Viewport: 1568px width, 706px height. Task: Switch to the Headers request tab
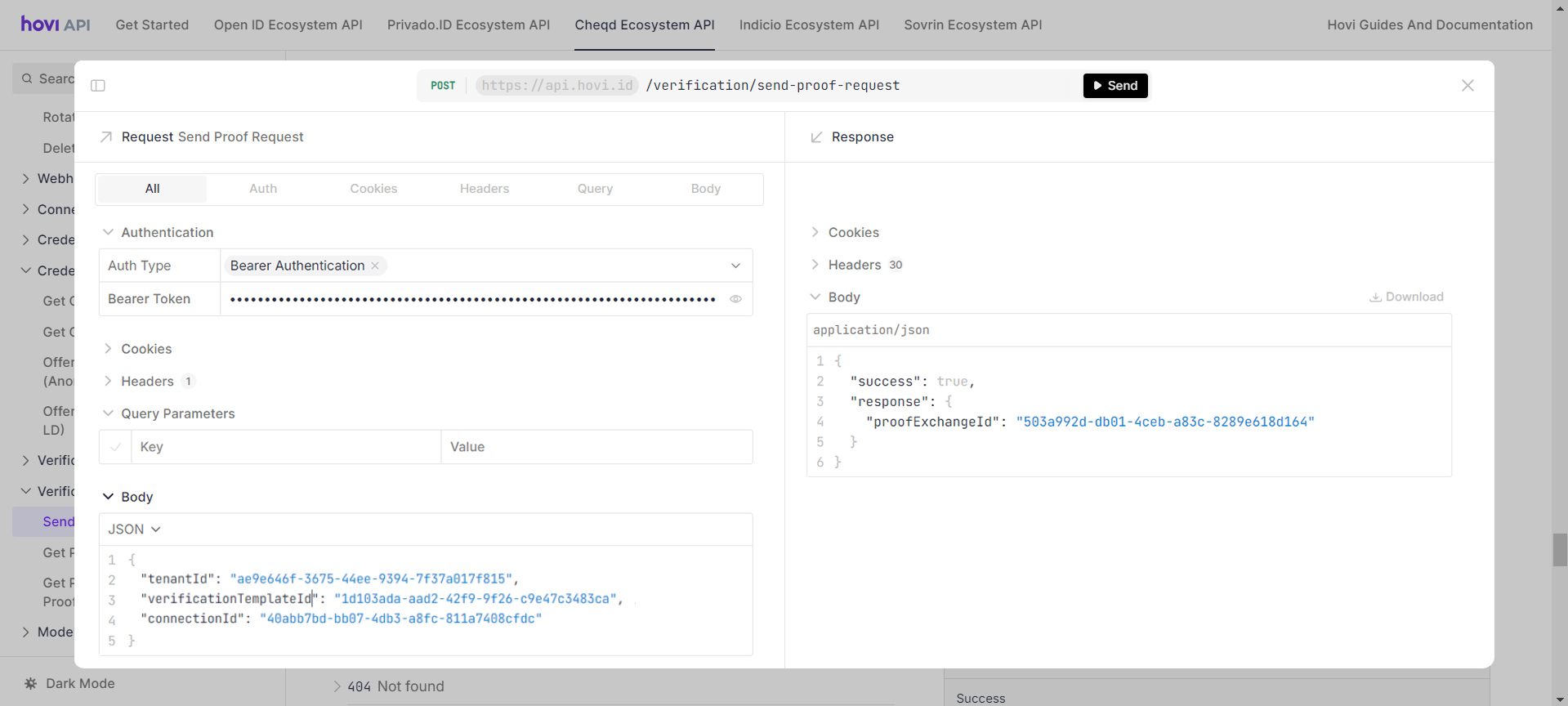click(484, 189)
